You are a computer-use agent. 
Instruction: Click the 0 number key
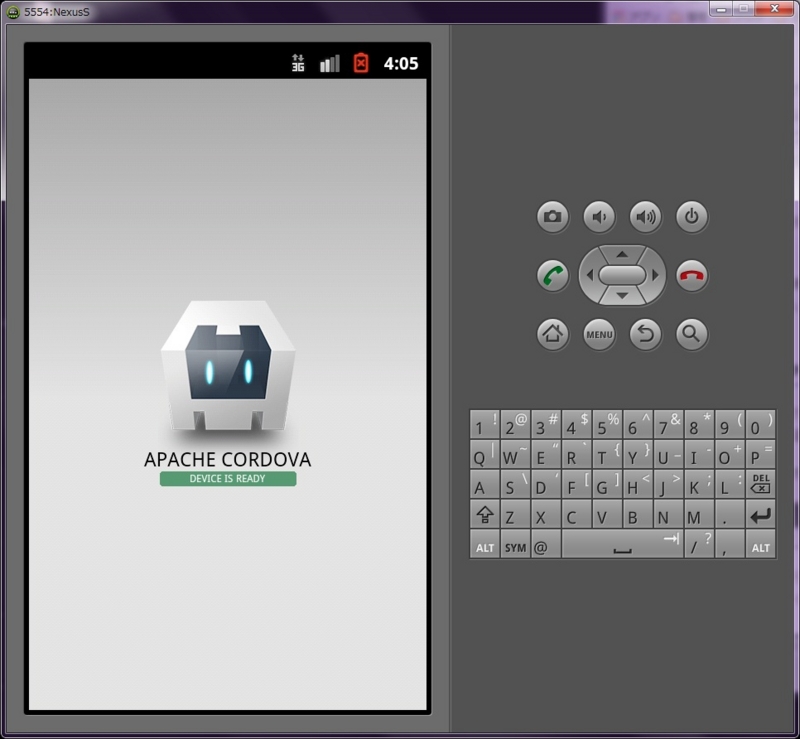[x=760, y=424]
